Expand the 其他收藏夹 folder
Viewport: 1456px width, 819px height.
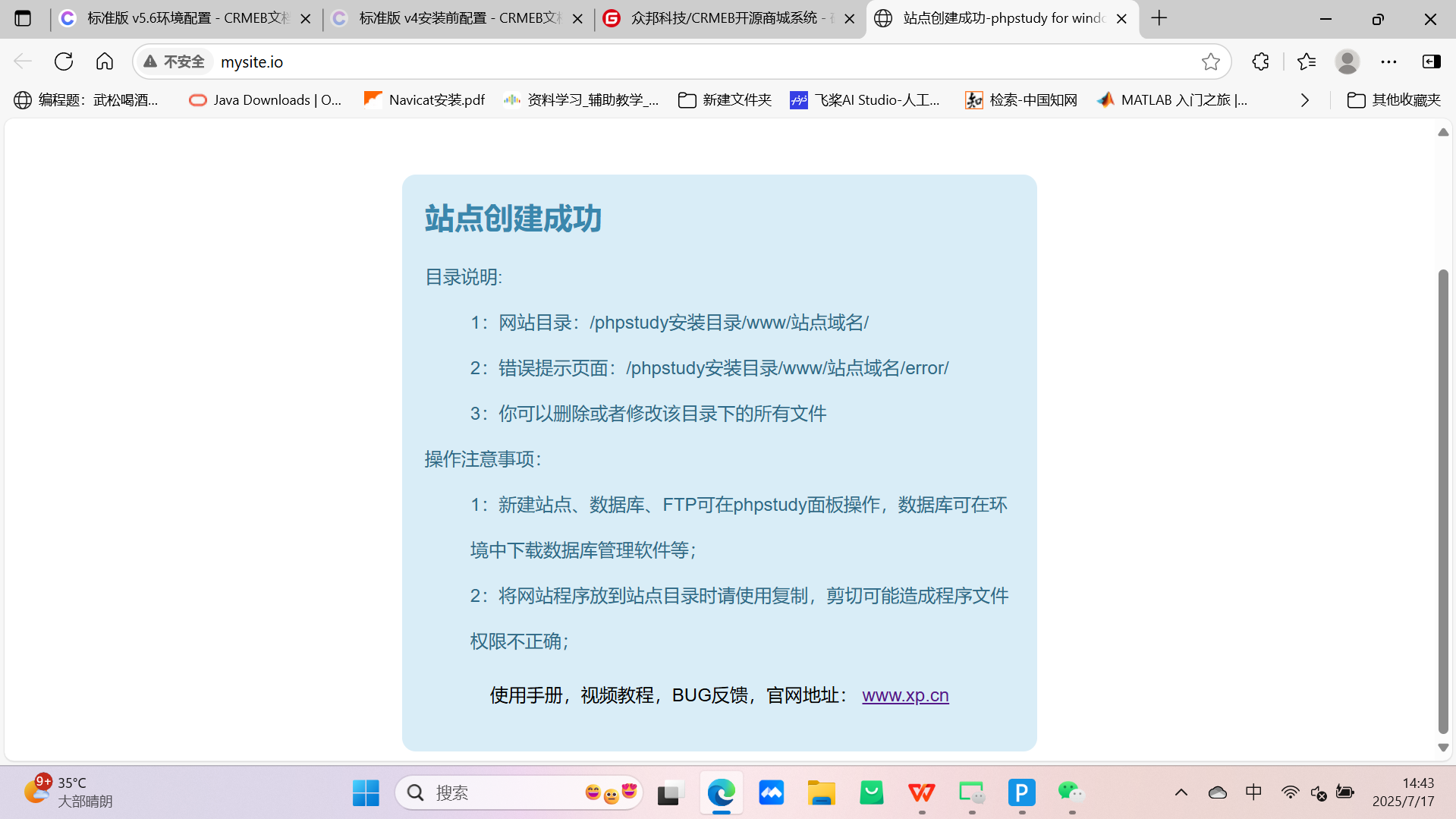pyautogui.click(x=1394, y=100)
